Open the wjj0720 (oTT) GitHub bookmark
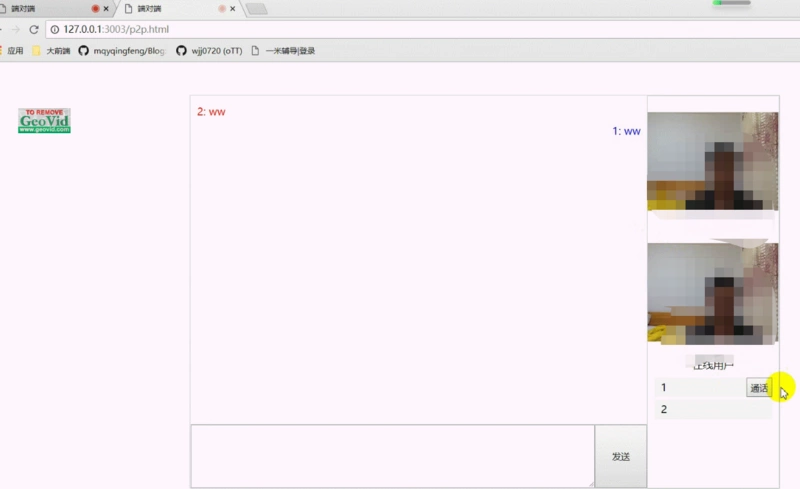 (x=209, y=51)
